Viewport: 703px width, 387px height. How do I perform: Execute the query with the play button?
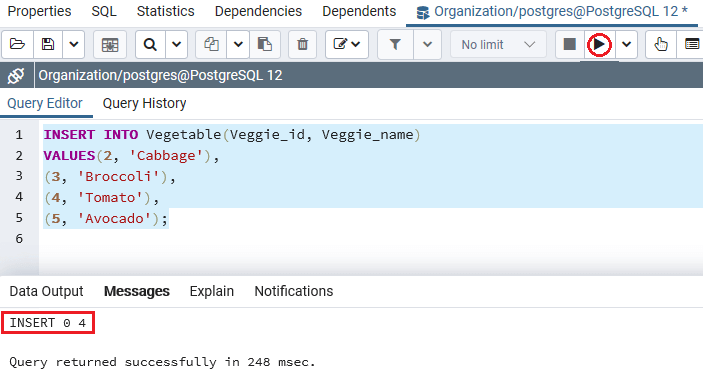coord(599,44)
